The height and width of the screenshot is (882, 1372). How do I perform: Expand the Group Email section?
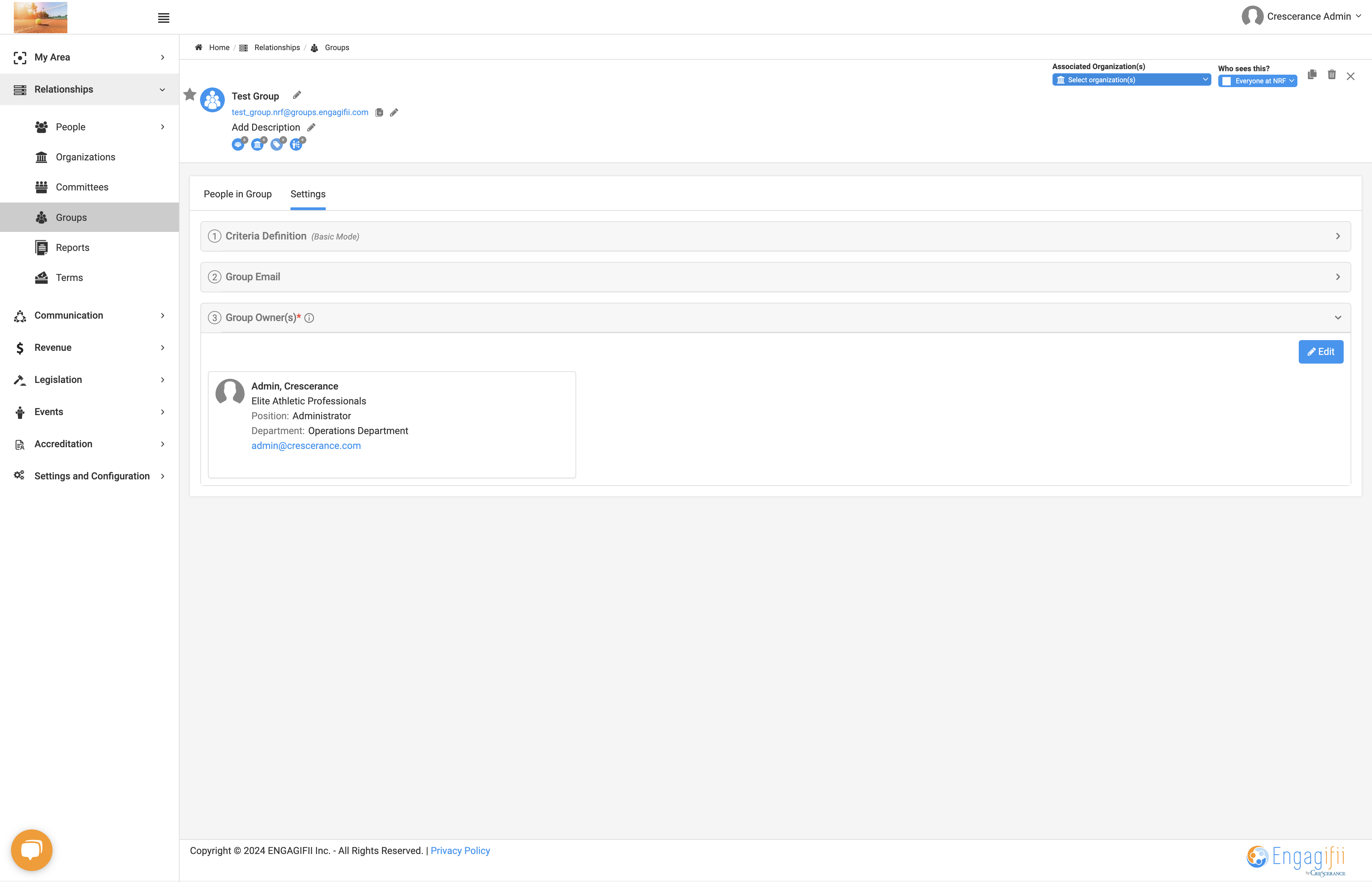coord(775,277)
